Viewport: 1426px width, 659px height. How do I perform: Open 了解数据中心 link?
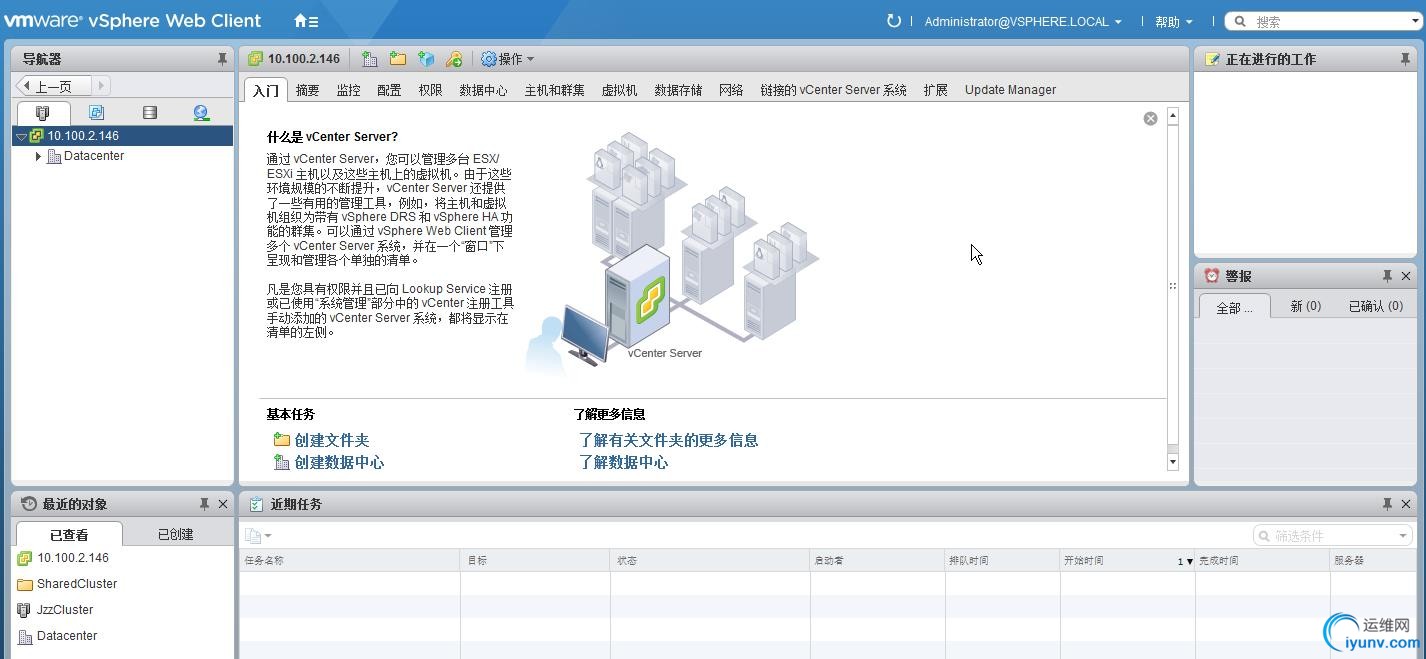click(623, 462)
